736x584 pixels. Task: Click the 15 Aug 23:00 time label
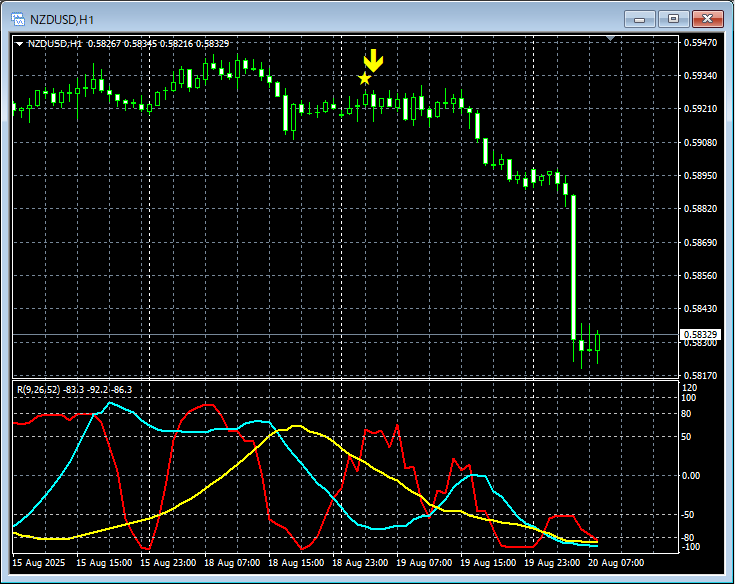click(168, 562)
